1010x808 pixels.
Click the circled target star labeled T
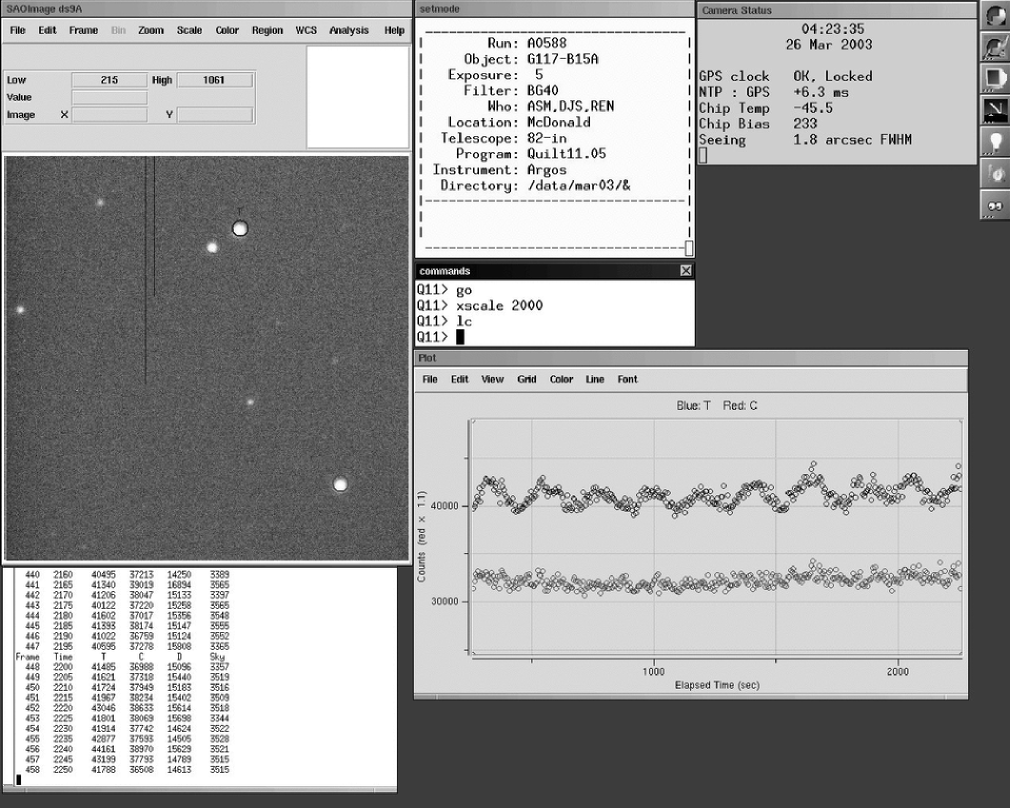[240, 229]
